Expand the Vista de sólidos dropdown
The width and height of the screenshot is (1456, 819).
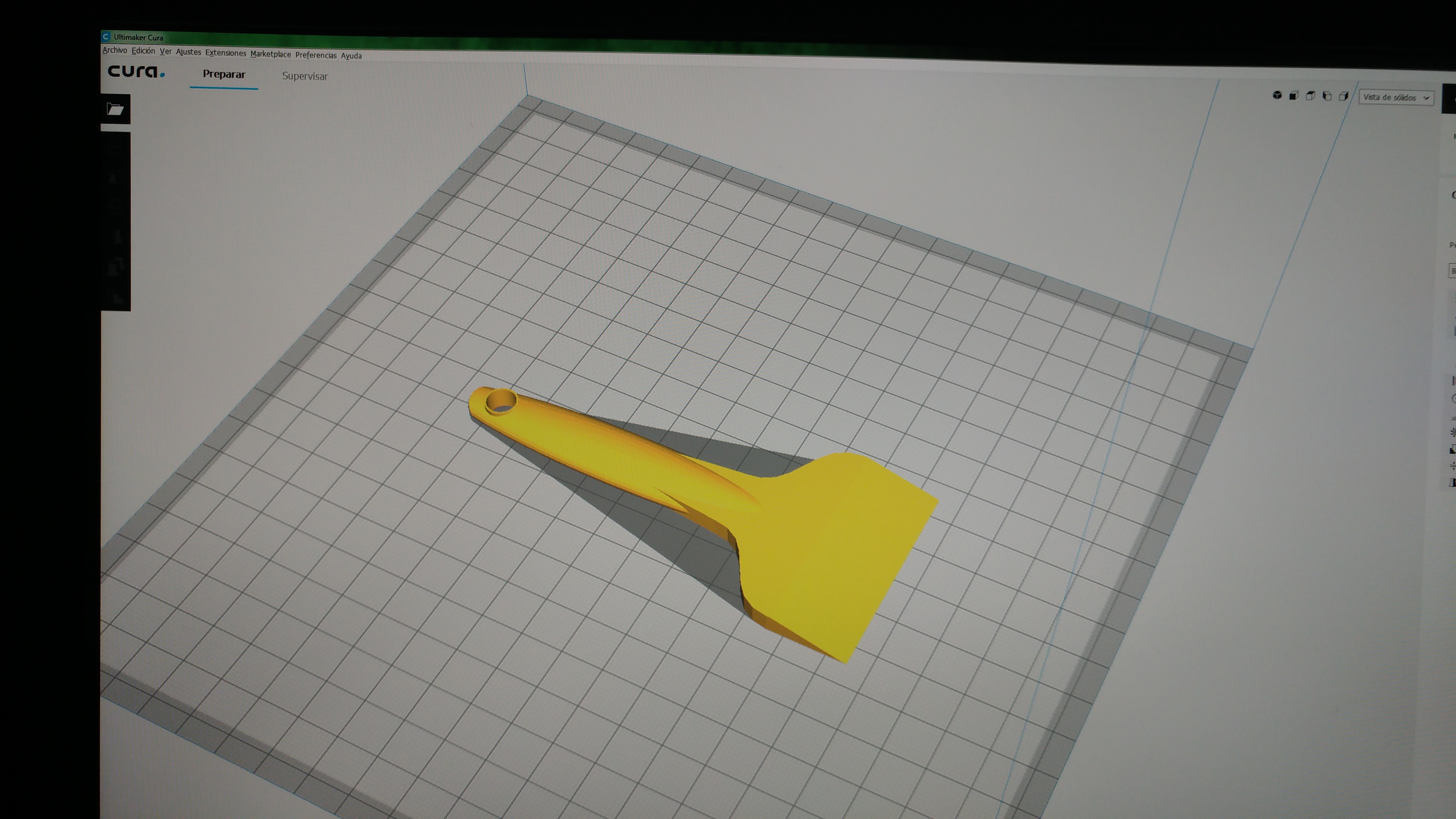(x=1395, y=98)
